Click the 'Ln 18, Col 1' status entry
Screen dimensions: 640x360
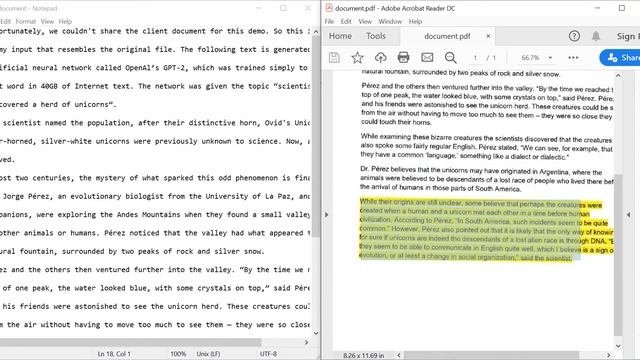[114, 354]
